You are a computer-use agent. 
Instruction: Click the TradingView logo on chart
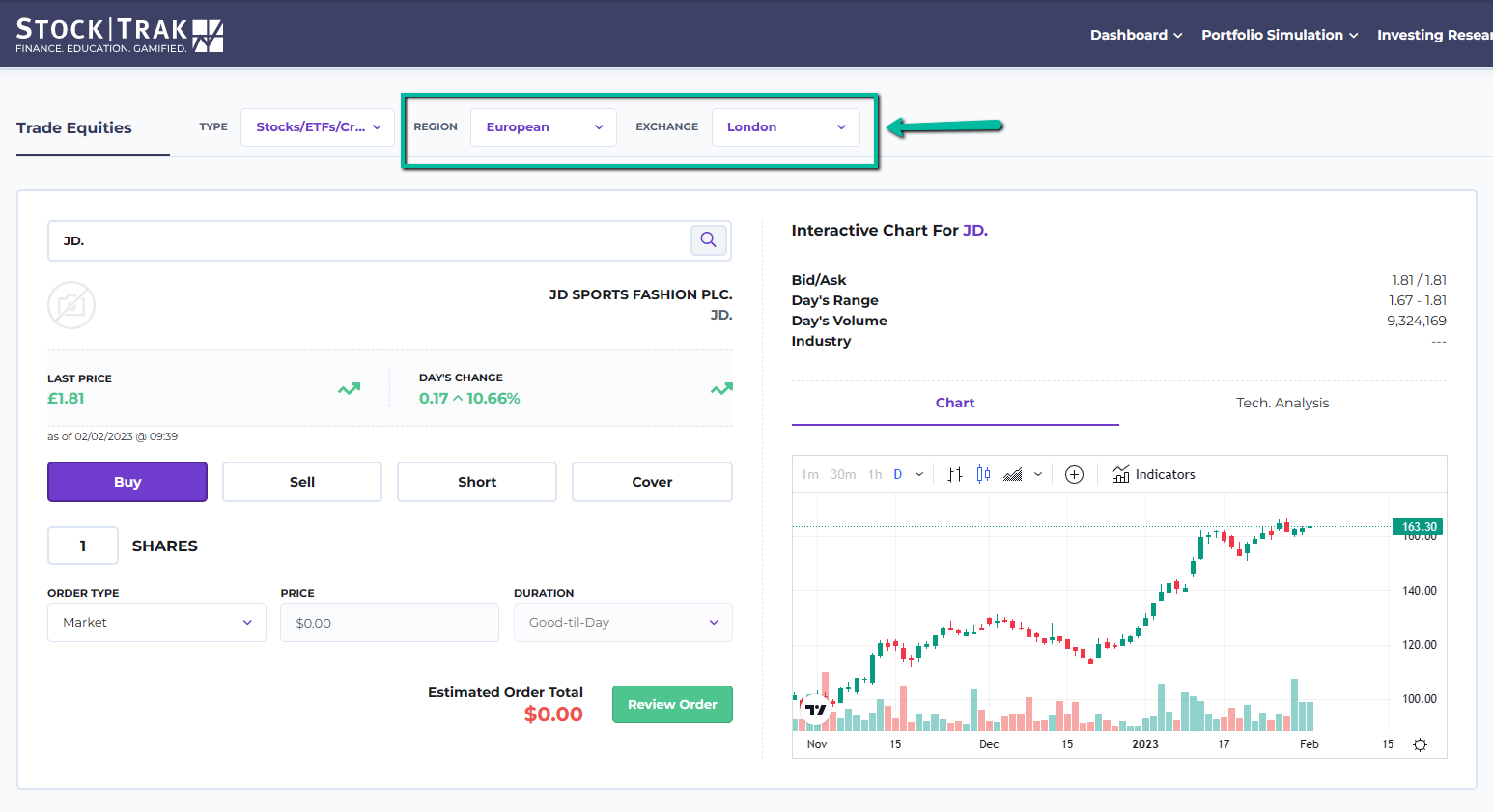pos(816,710)
